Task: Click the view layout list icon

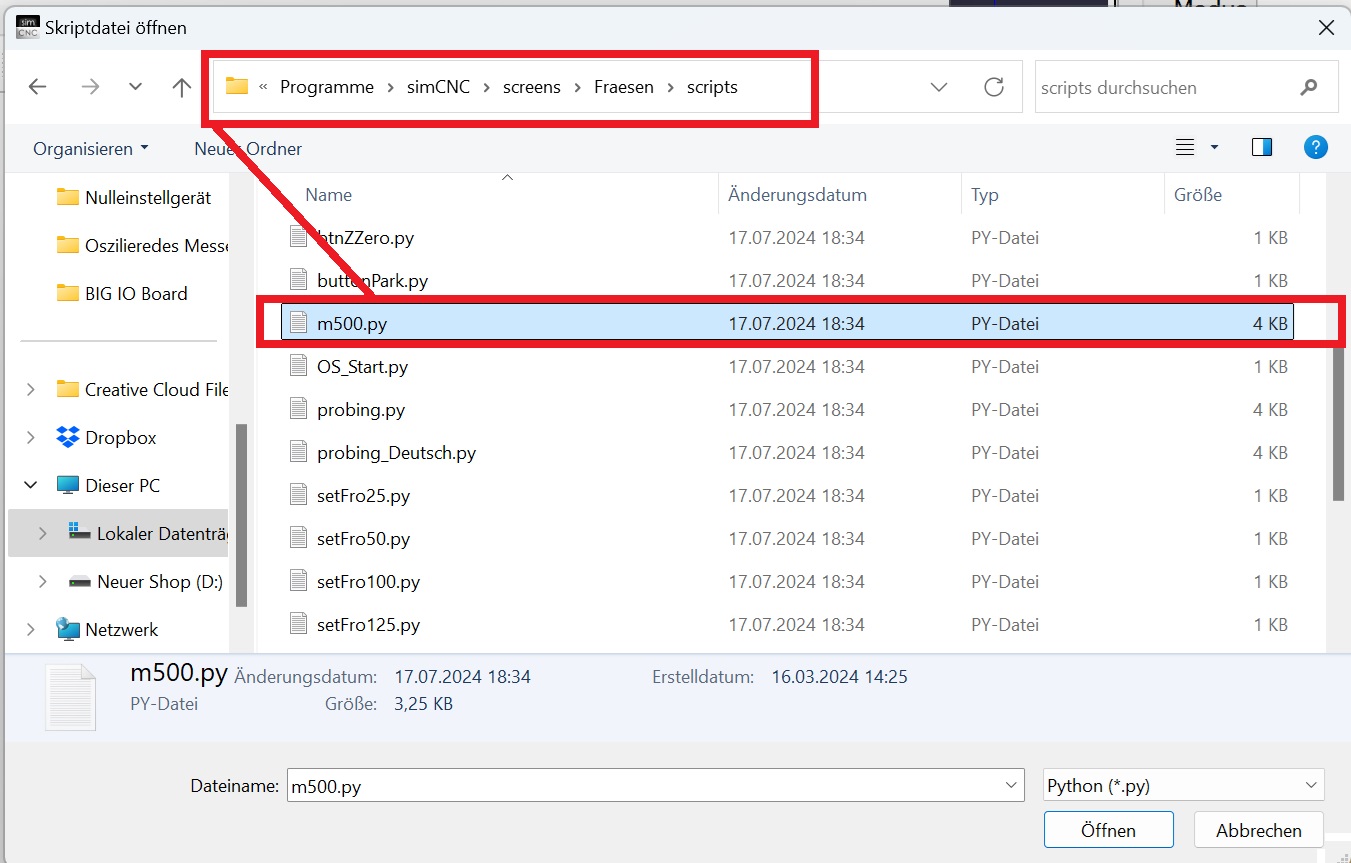Action: [1185, 148]
